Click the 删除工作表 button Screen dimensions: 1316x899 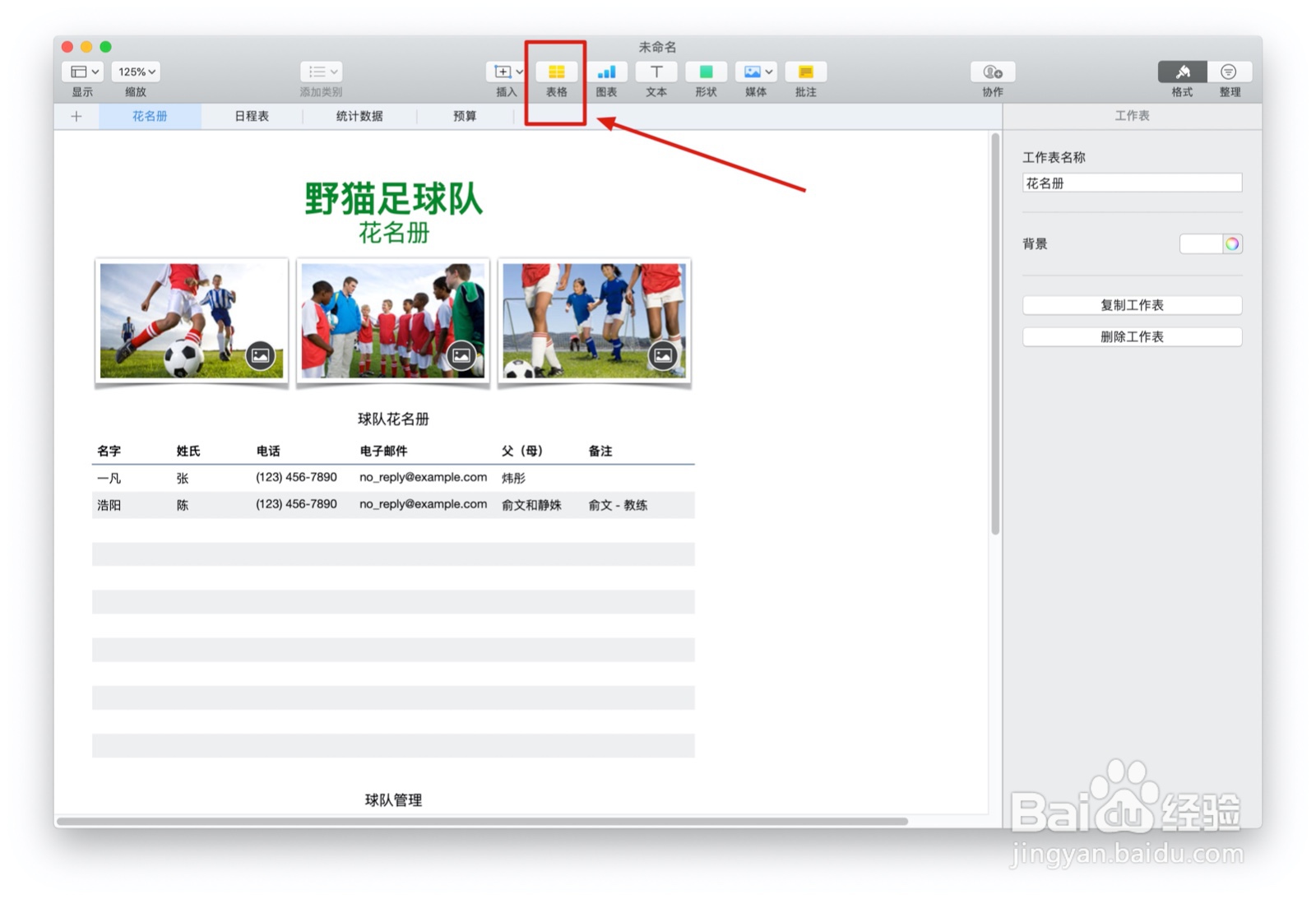coord(1131,336)
